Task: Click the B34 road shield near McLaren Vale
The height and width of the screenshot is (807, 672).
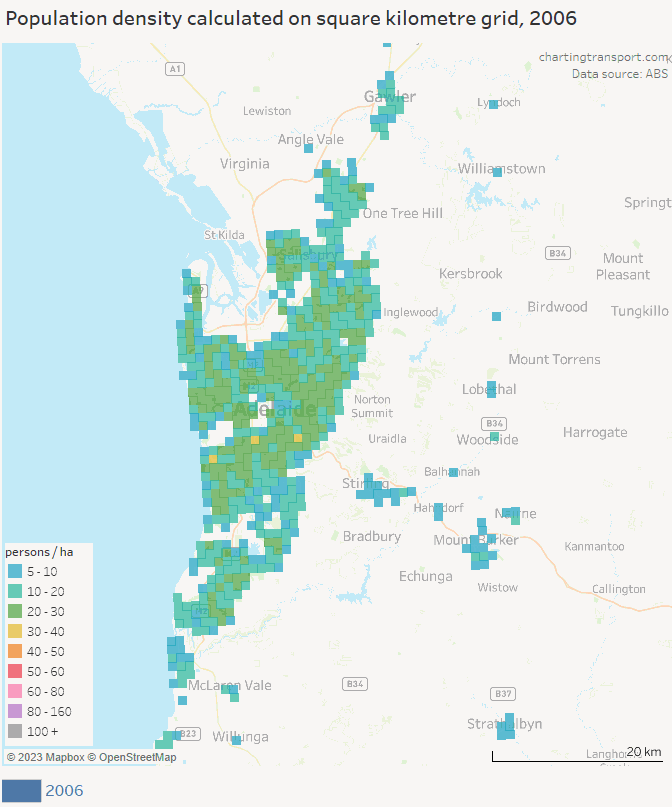Action: click(x=354, y=684)
